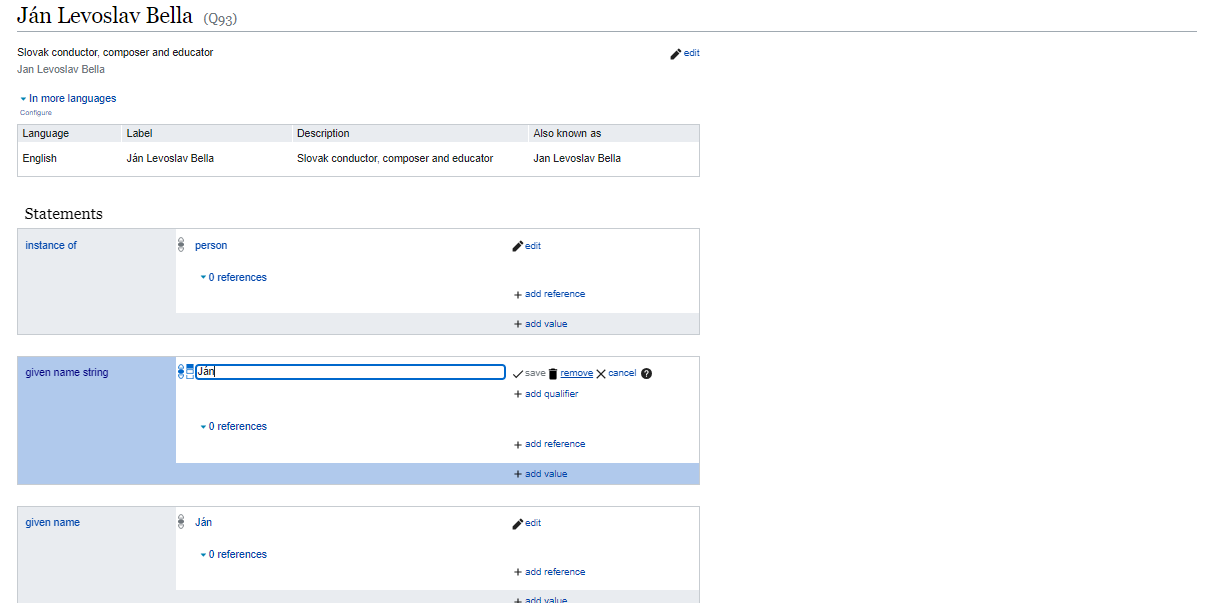Collapse the 'In more languages' section
Screen dimensions: 1205x603
tap(68, 98)
